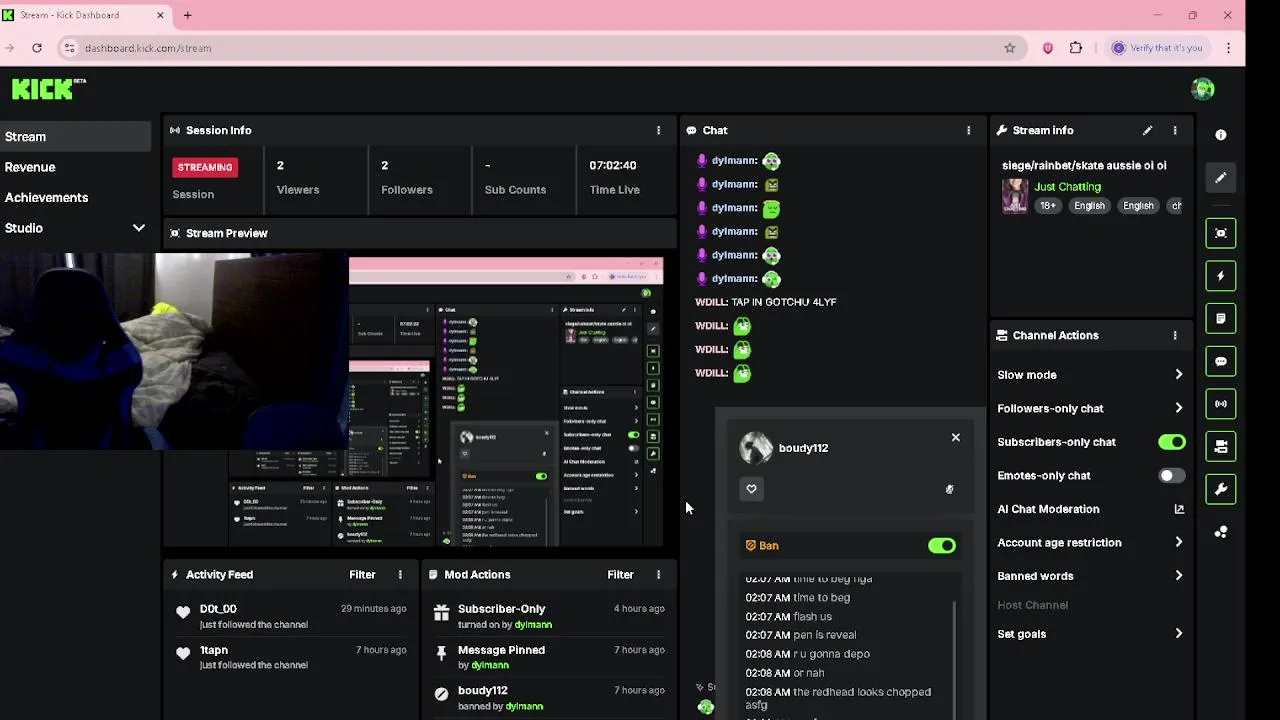
Task: Toggle the broadcast session info widget icon
Action: click(x=1220, y=404)
